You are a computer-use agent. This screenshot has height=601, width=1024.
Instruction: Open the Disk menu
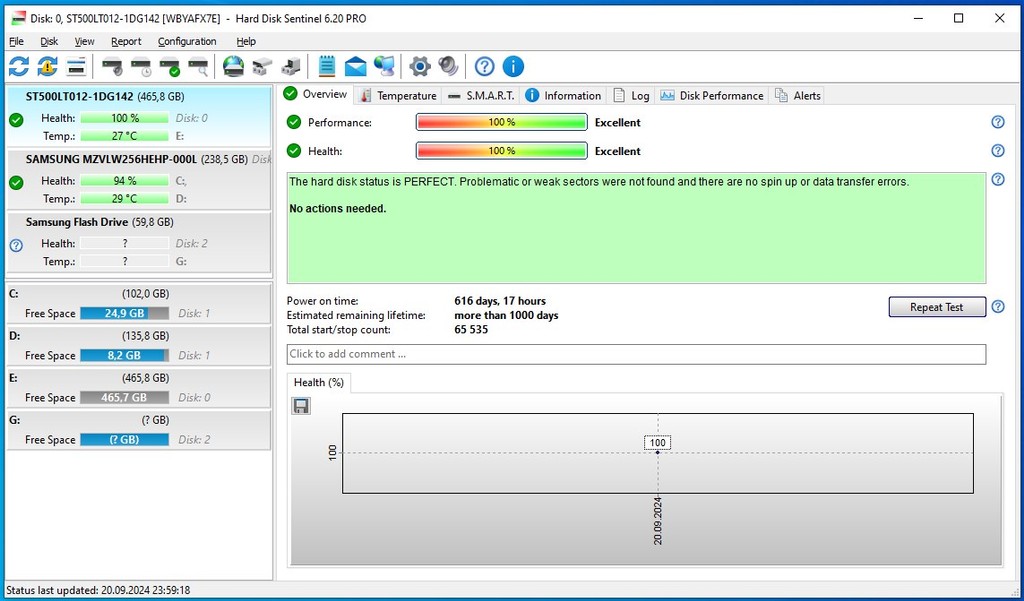click(49, 41)
